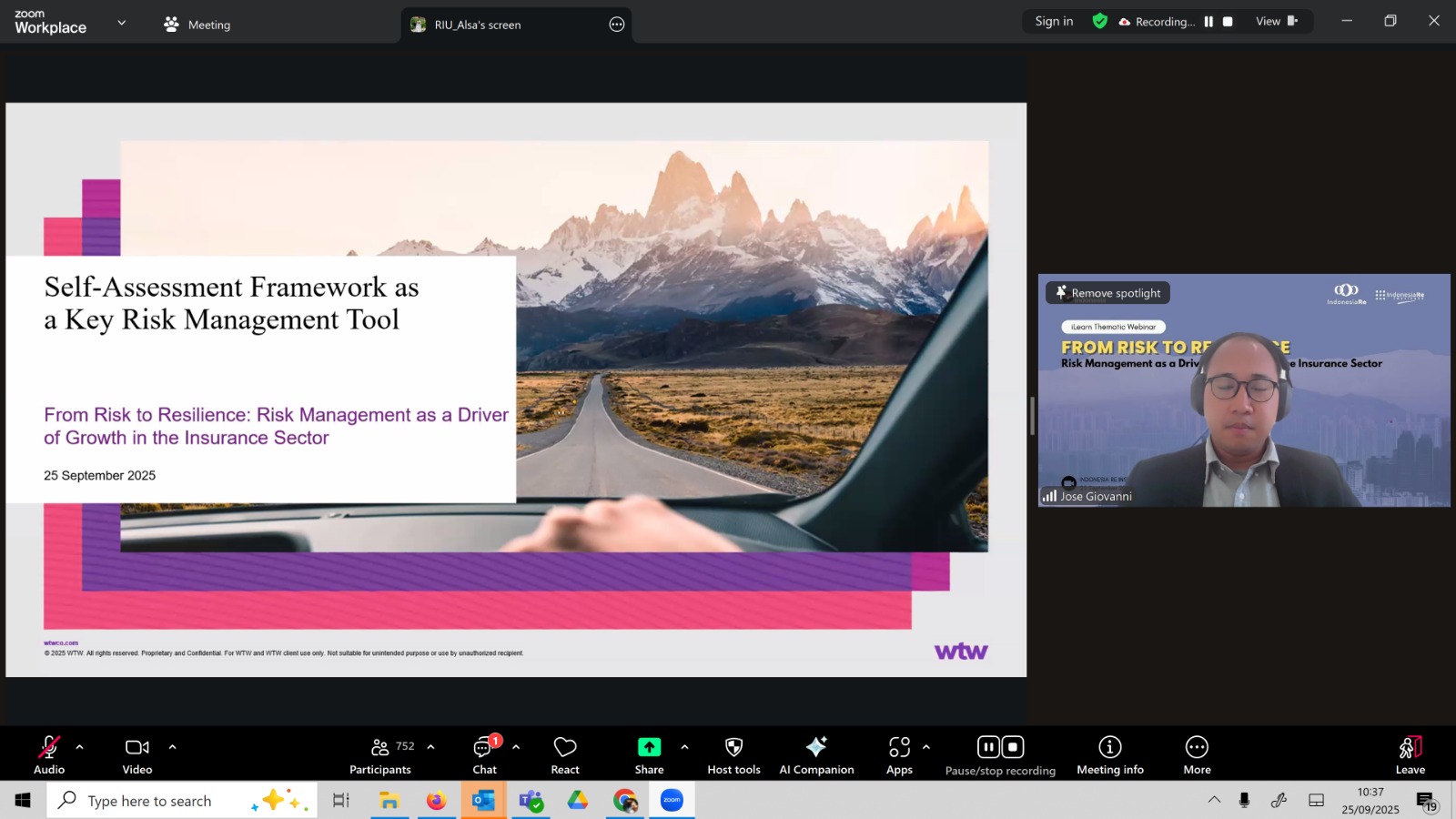
Task: Click the Sign in button
Action: 1054,22
